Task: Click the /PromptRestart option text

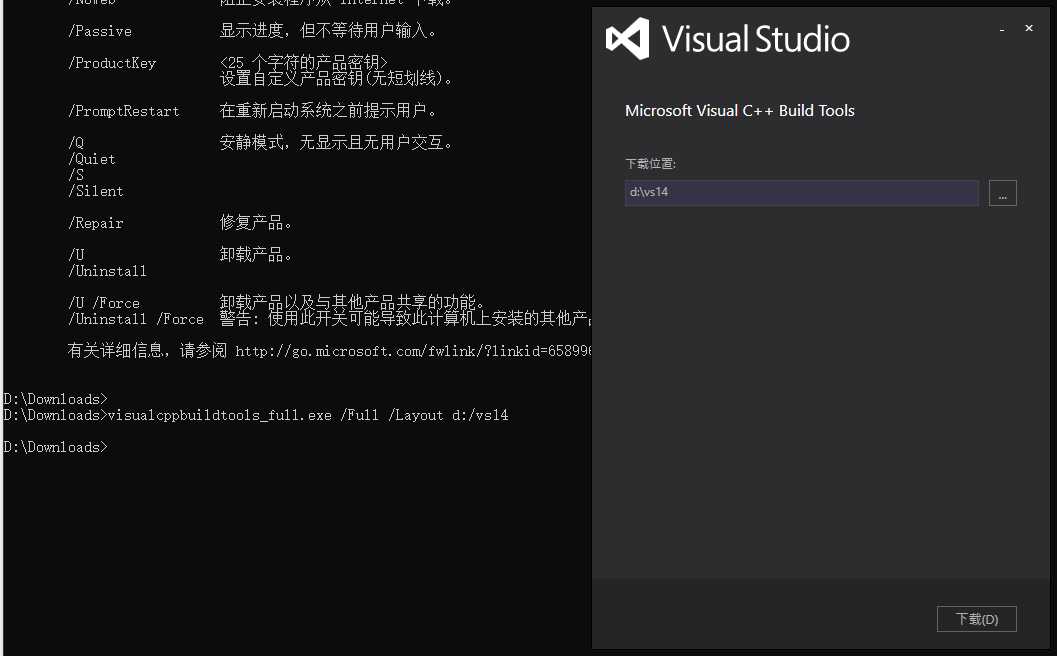Action: pos(123,111)
